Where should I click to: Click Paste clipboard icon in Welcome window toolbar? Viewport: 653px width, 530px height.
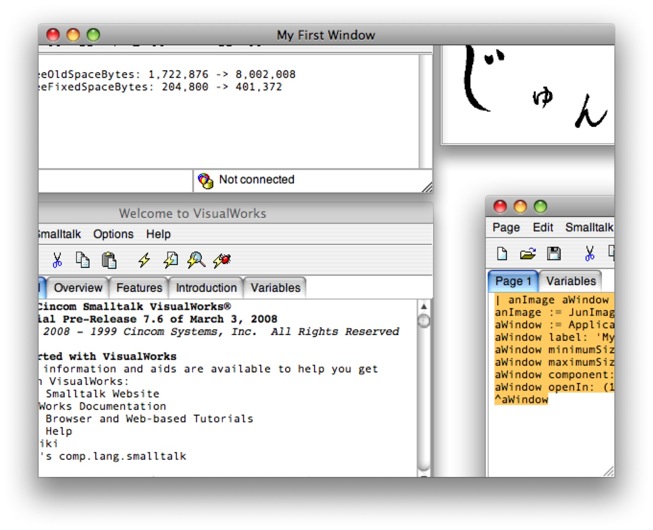tap(109, 260)
